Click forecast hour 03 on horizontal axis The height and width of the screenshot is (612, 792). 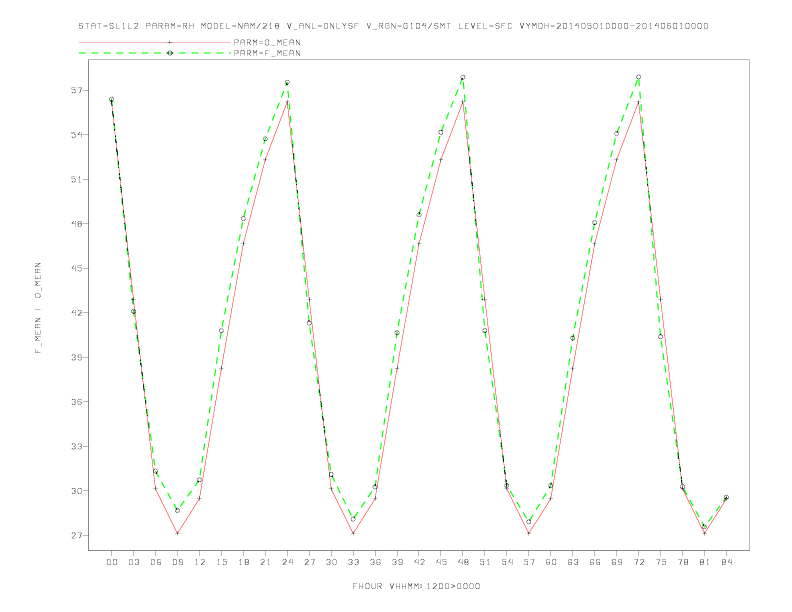(133, 562)
